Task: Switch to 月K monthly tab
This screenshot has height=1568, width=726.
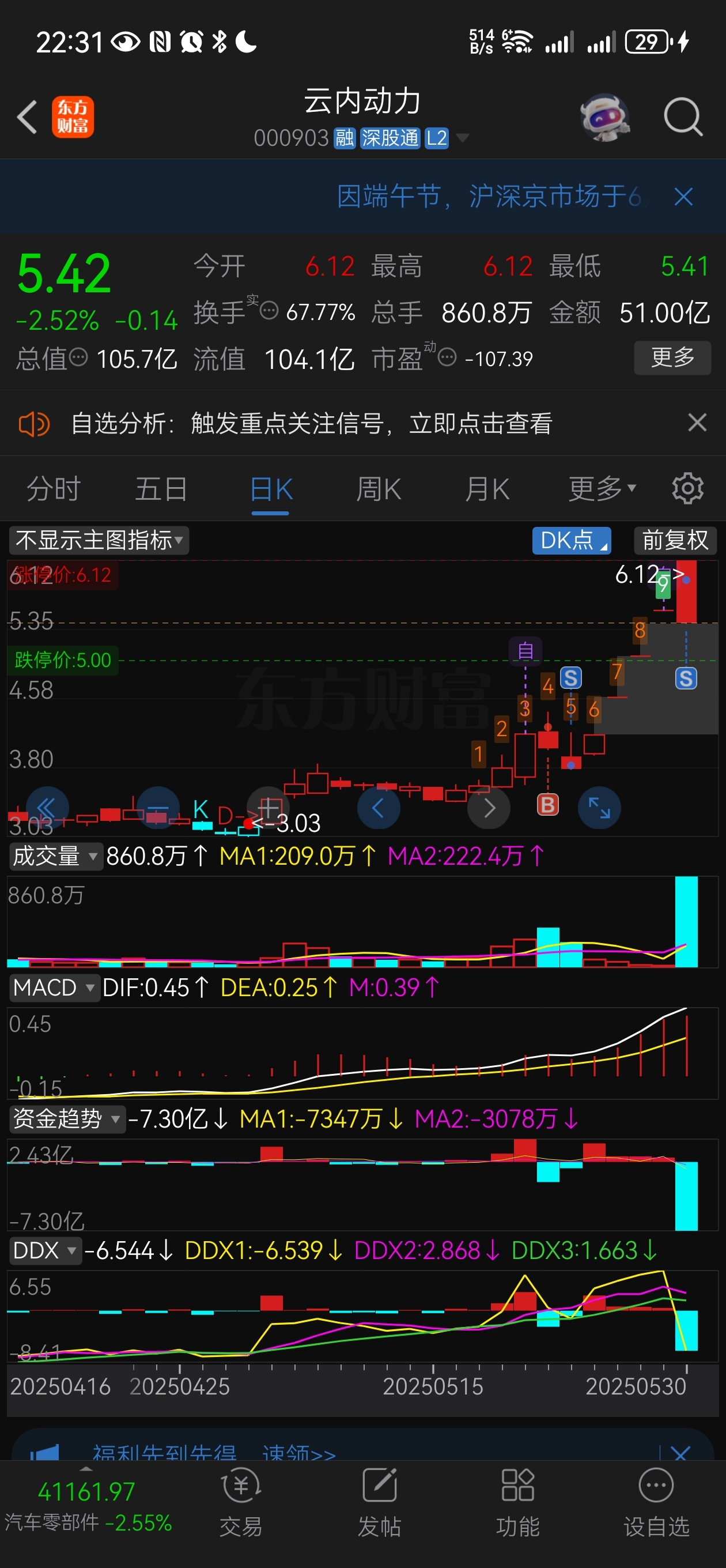Action: (x=487, y=488)
